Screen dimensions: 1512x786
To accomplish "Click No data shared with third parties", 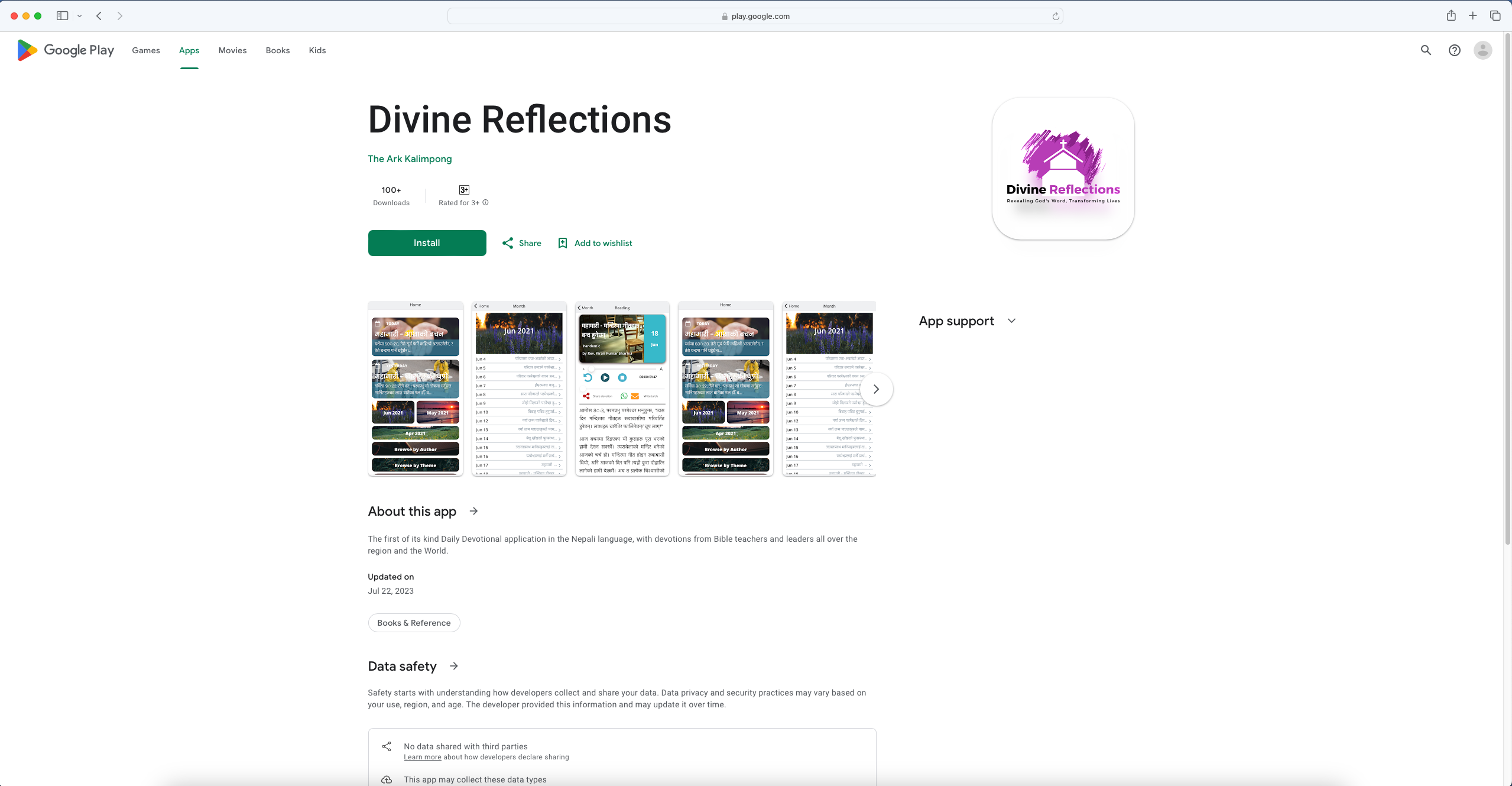I will (x=466, y=746).
